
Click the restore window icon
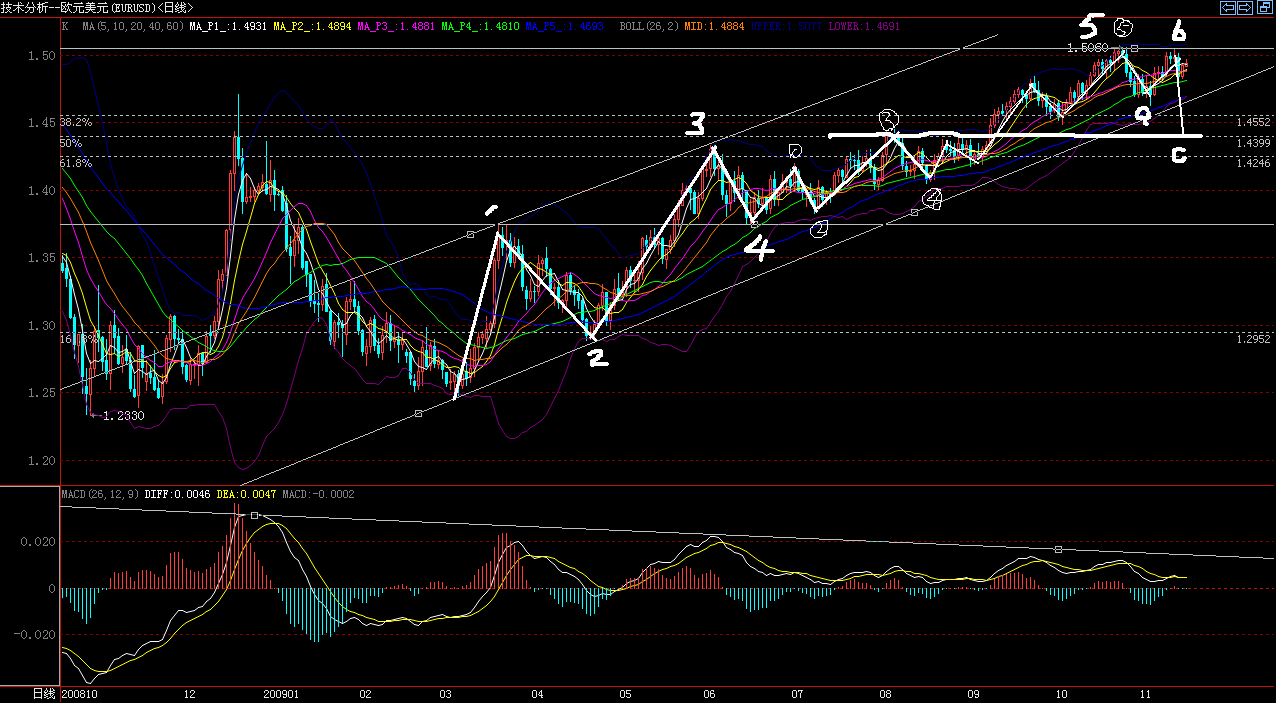[x=1263, y=8]
